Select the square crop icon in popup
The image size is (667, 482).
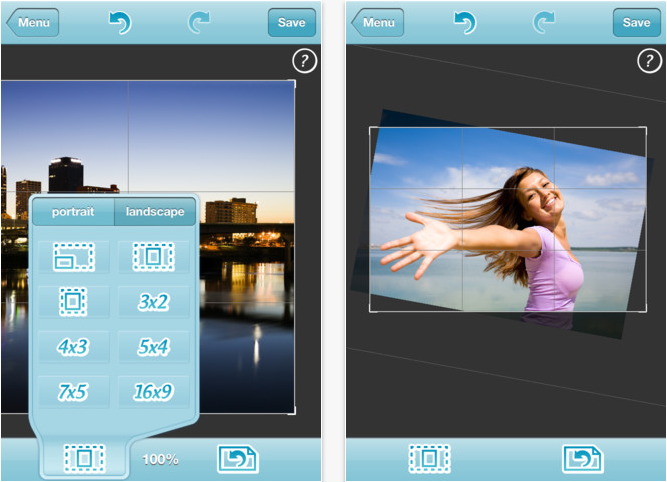[74, 302]
